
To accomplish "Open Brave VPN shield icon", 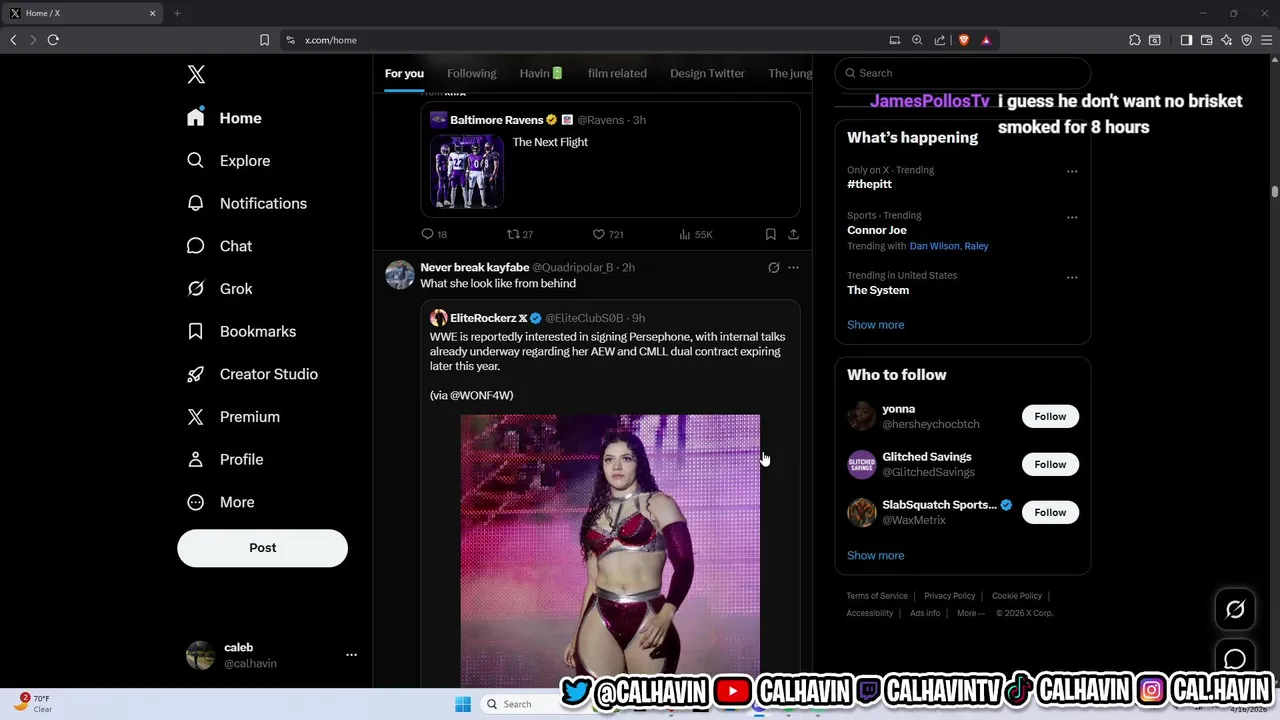I will click(1246, 40).
